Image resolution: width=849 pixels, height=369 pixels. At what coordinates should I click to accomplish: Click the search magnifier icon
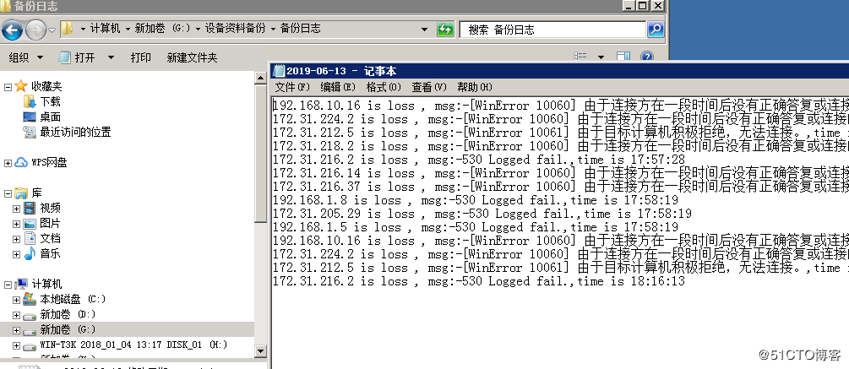point(656,29)
